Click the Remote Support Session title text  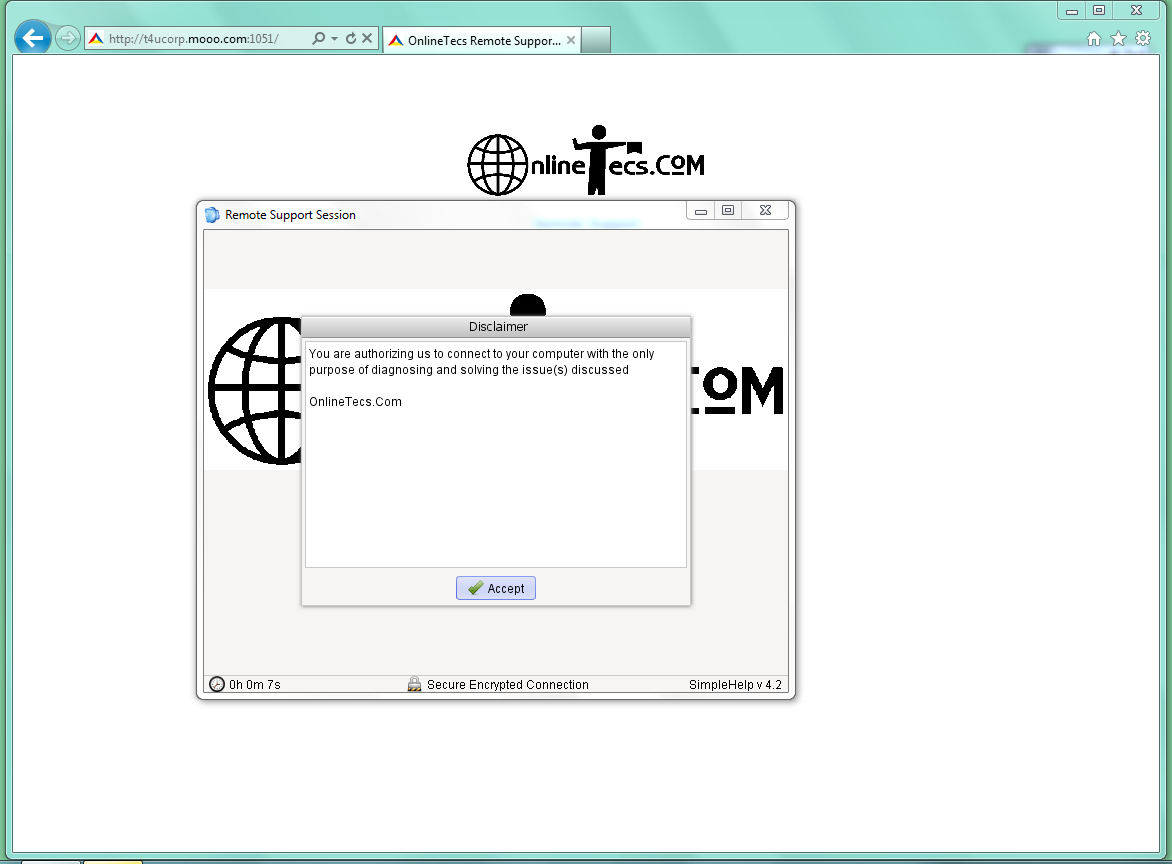coord(290,215)
